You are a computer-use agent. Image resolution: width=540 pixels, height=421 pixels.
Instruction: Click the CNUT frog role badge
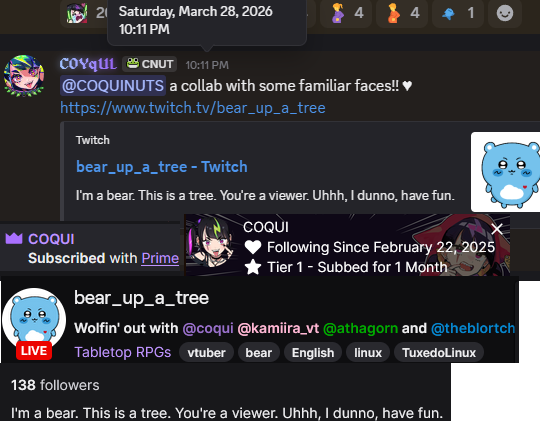(149, 64)
